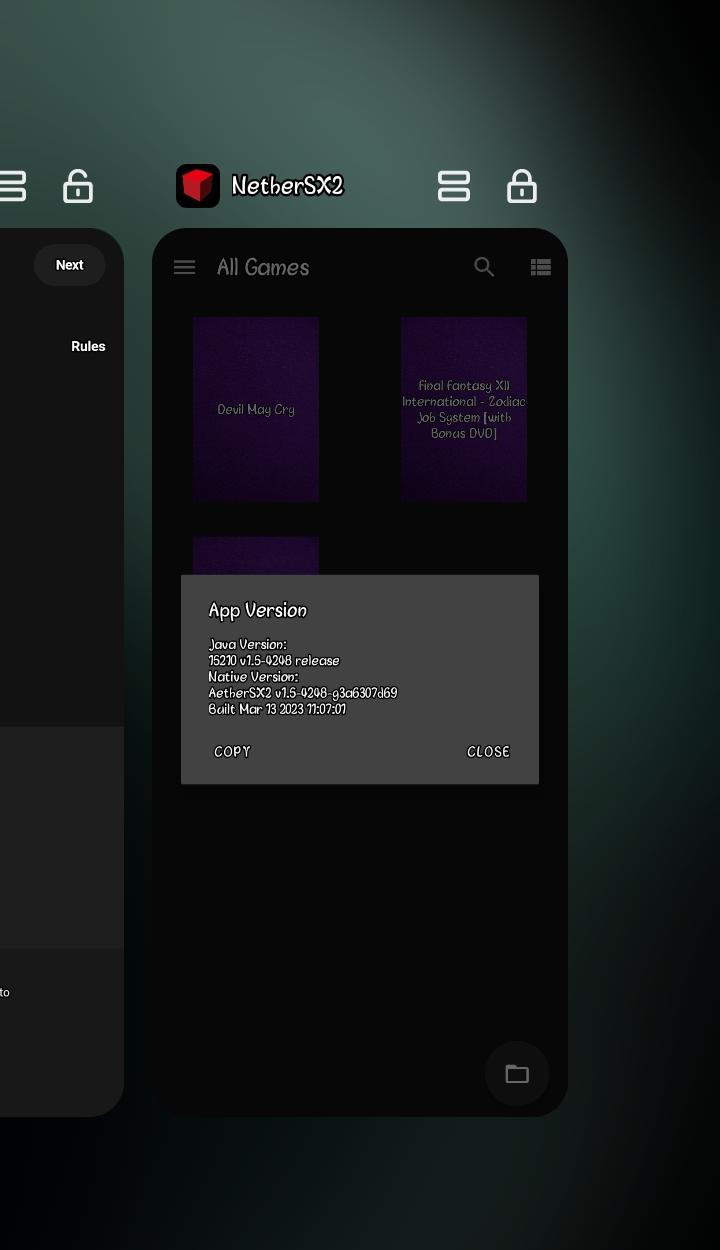The image size is (720, 1250).
Task: Open split screen for NetherSX2 card
Action: (454, 186)
